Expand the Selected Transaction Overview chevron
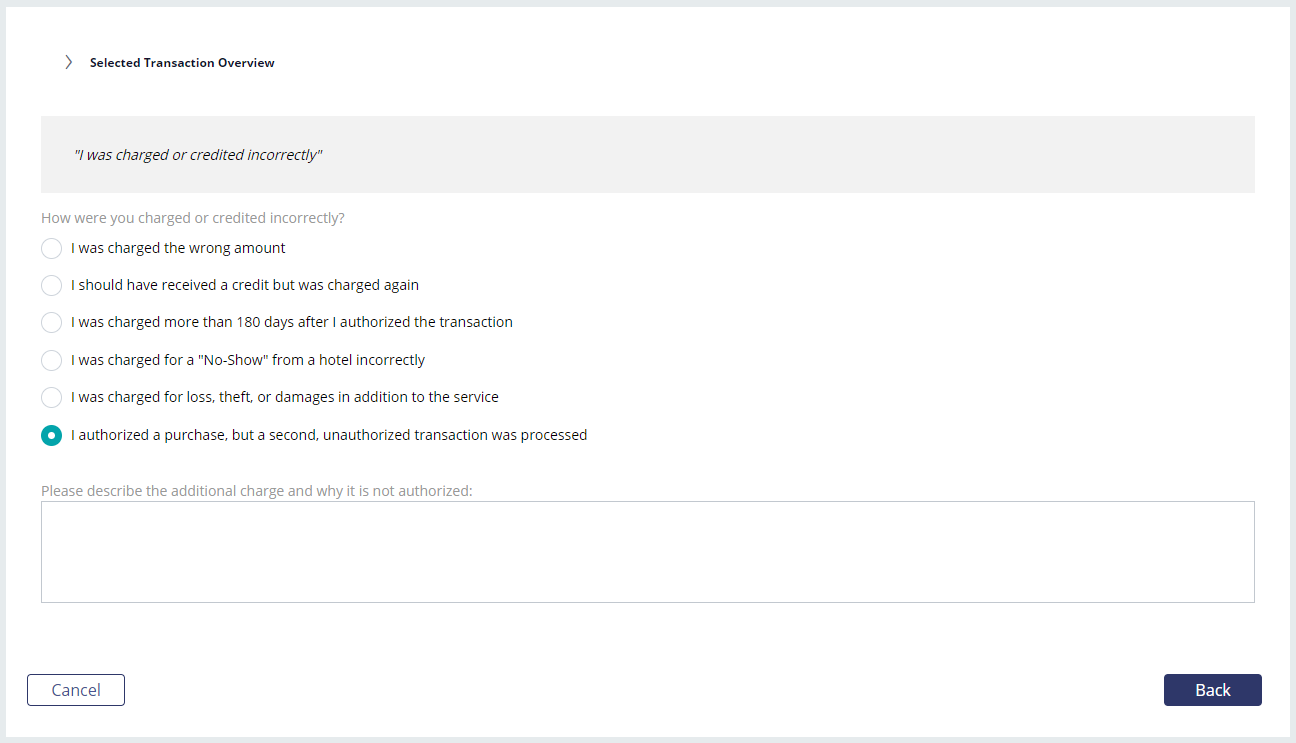The height and width of the screenshot is (743, 1296). tap(68, 62)
